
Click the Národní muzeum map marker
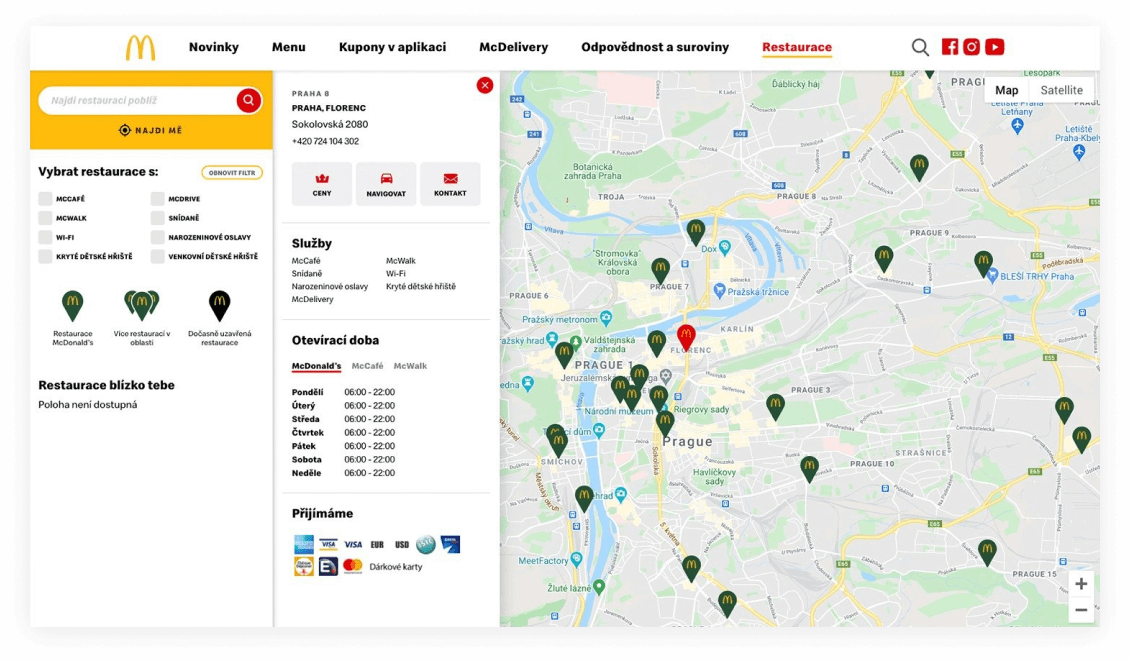(x=663, y=408)
